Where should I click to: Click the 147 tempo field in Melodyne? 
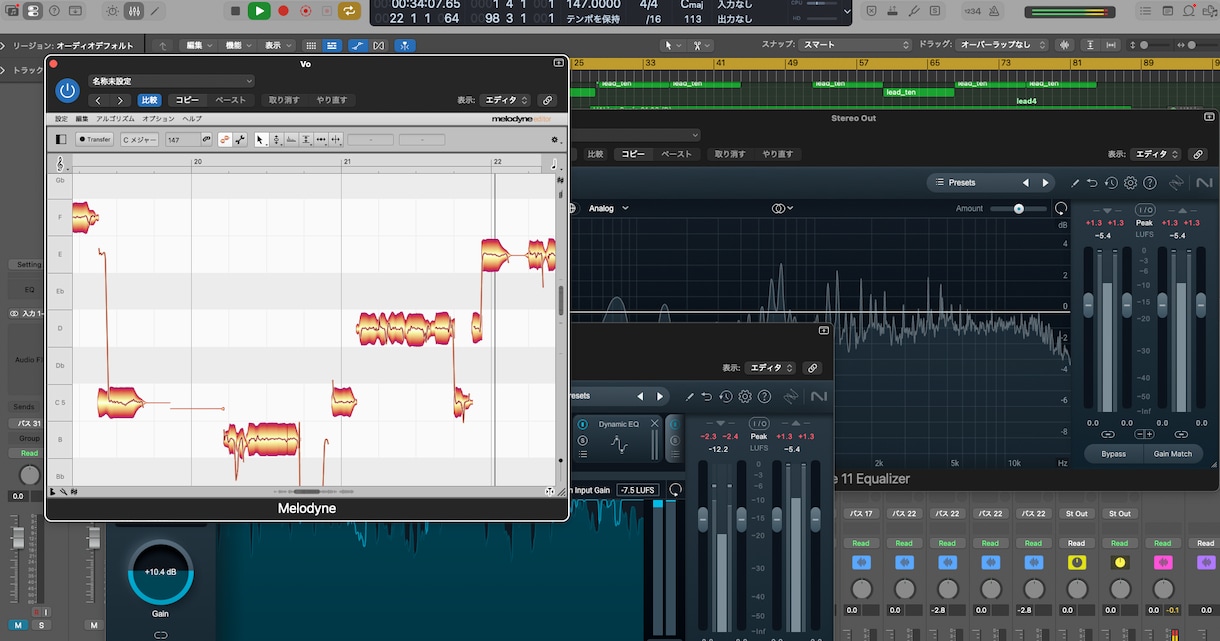click(x=183, y=140)
